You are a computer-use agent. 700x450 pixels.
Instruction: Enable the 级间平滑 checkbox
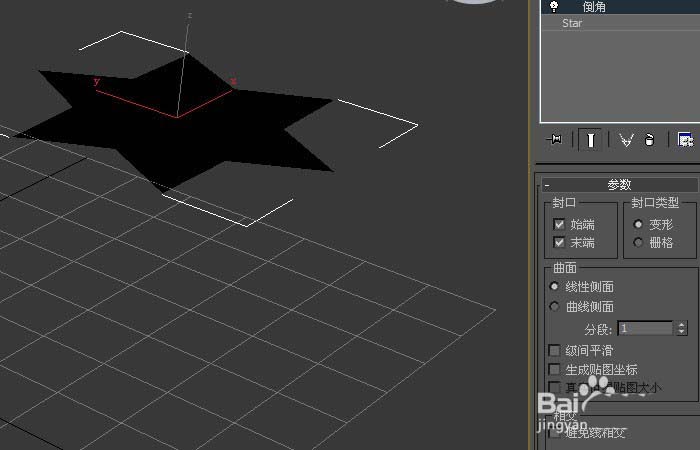pos(554,350)
